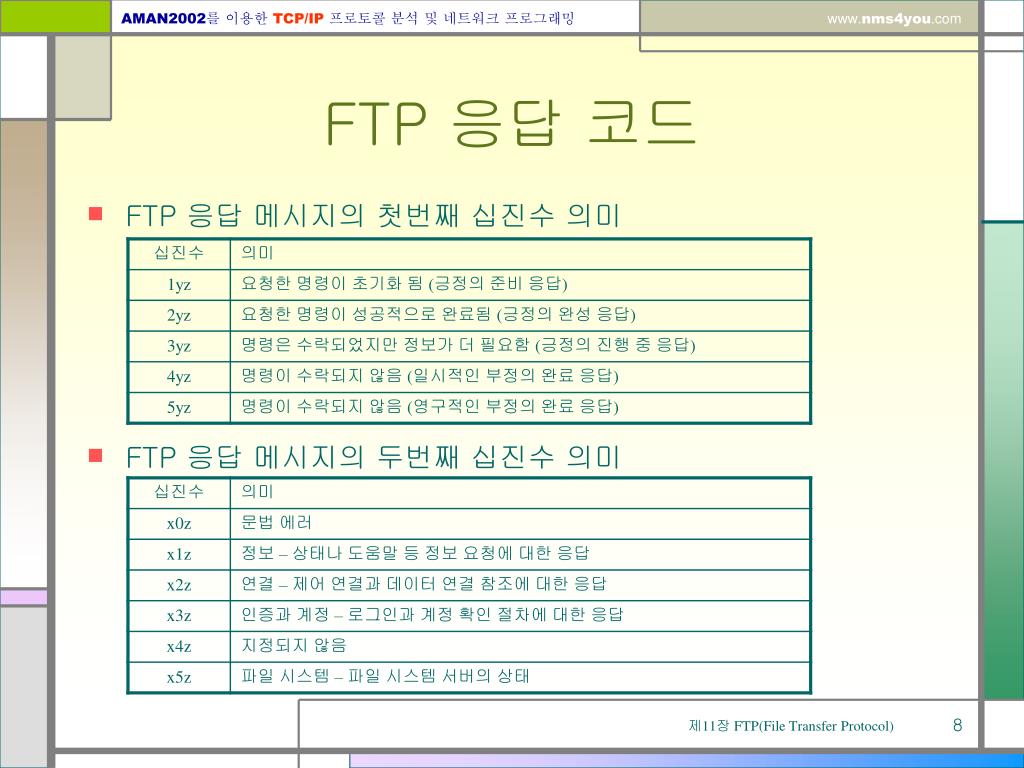Screen dimensions: 1024x768
Task: Click footer '제11장 FTP(File Transfer Protocol)'
Action: tap(791, 726)
